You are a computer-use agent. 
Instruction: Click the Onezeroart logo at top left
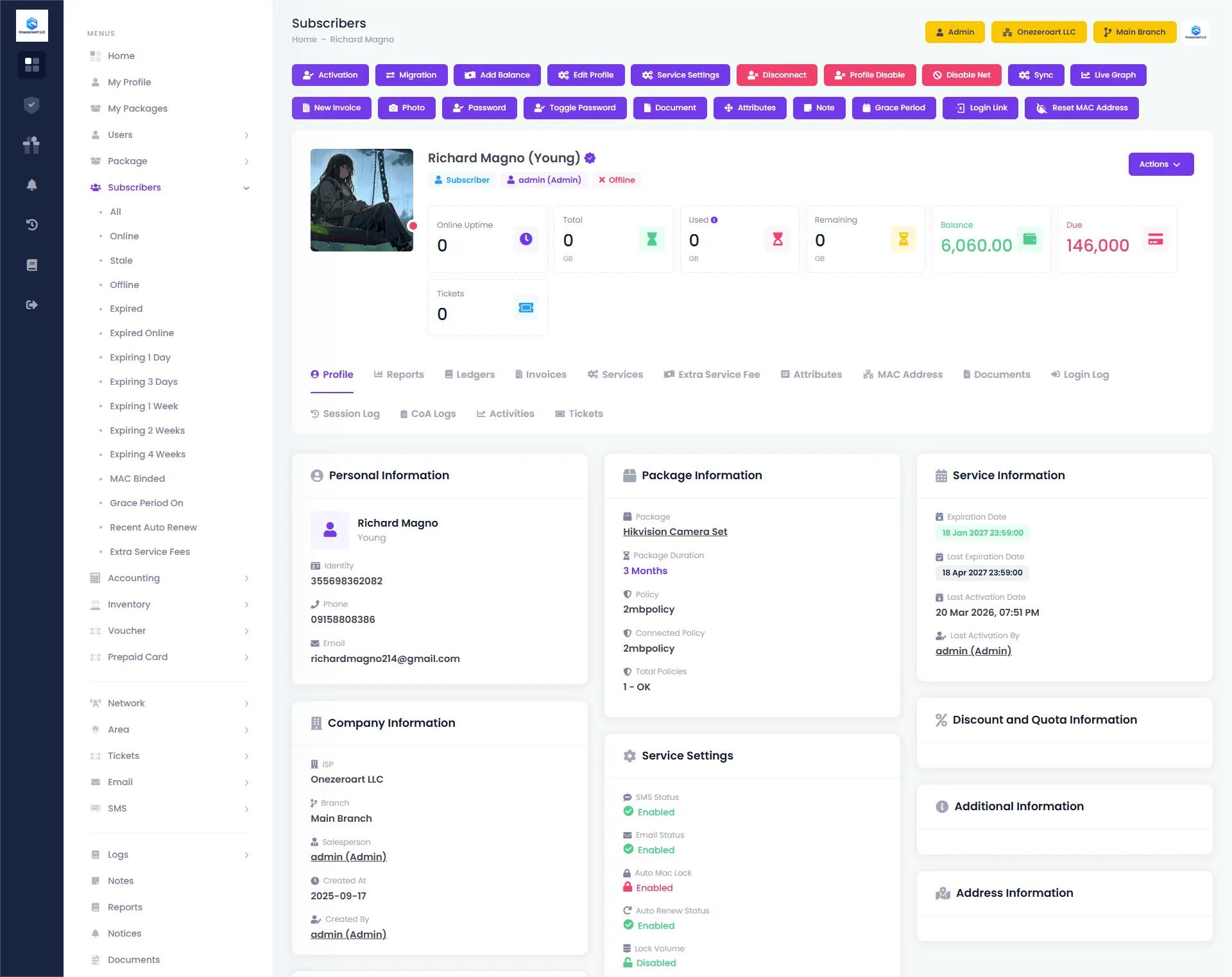point(31,25)
